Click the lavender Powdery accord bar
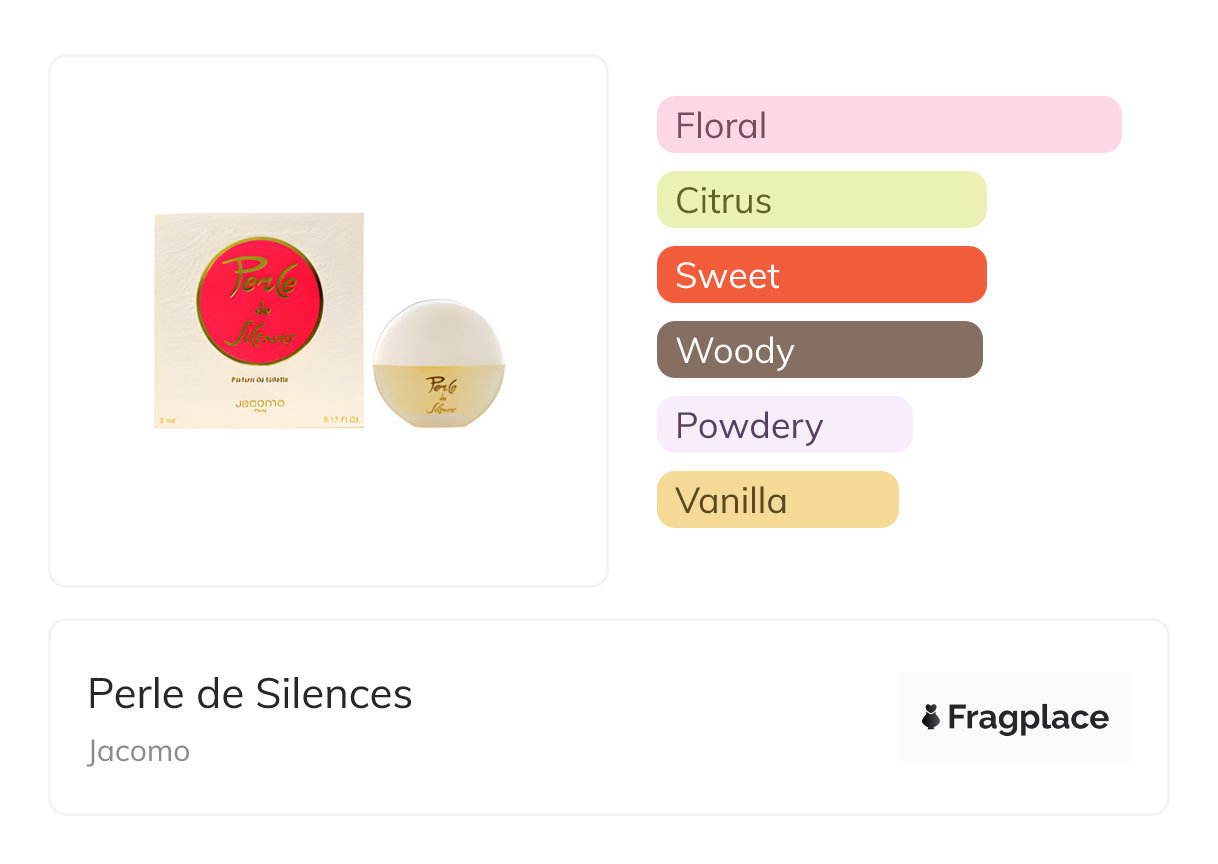 click(784, 425)
